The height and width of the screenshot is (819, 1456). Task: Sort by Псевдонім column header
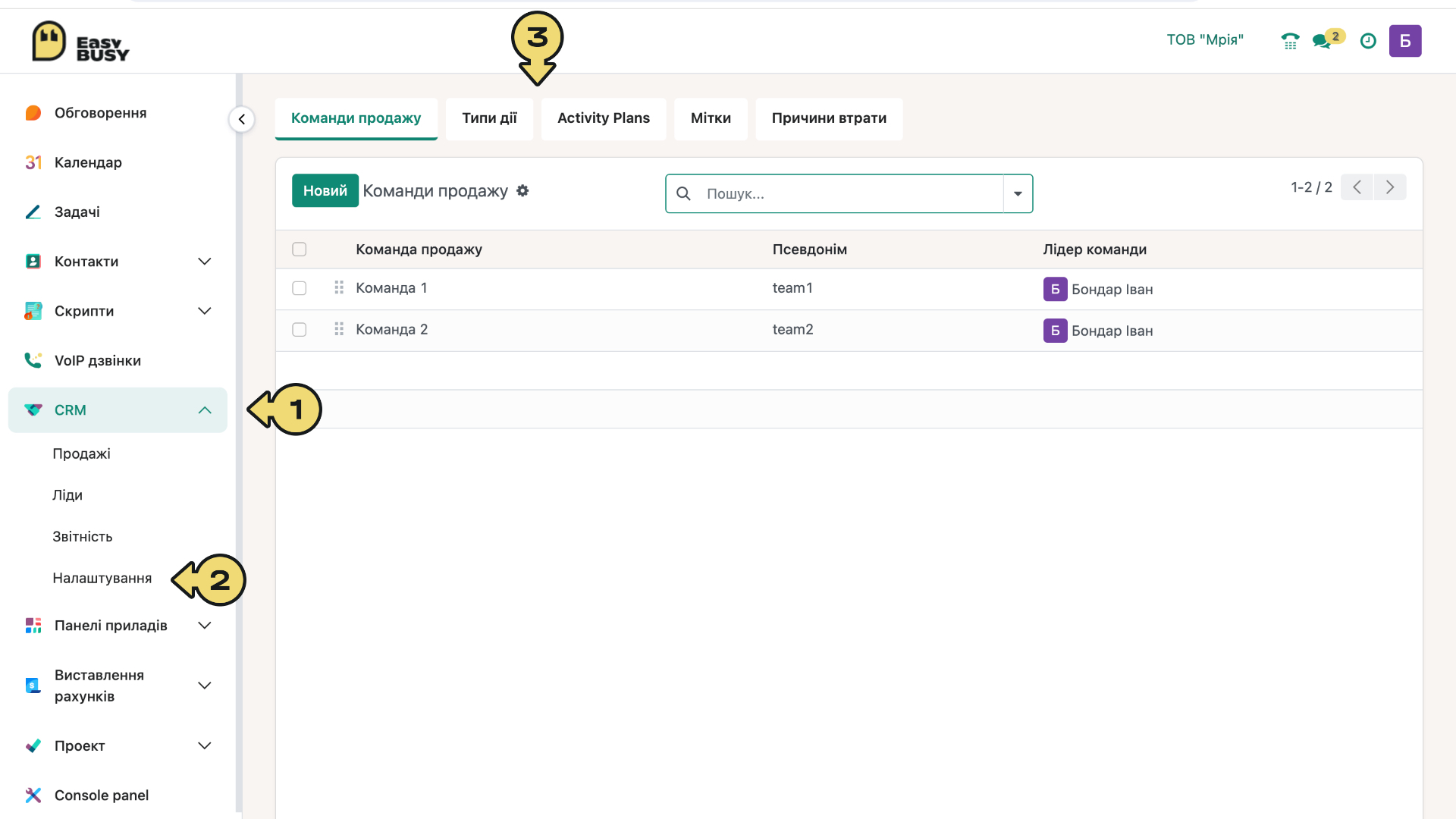point(810,249)
